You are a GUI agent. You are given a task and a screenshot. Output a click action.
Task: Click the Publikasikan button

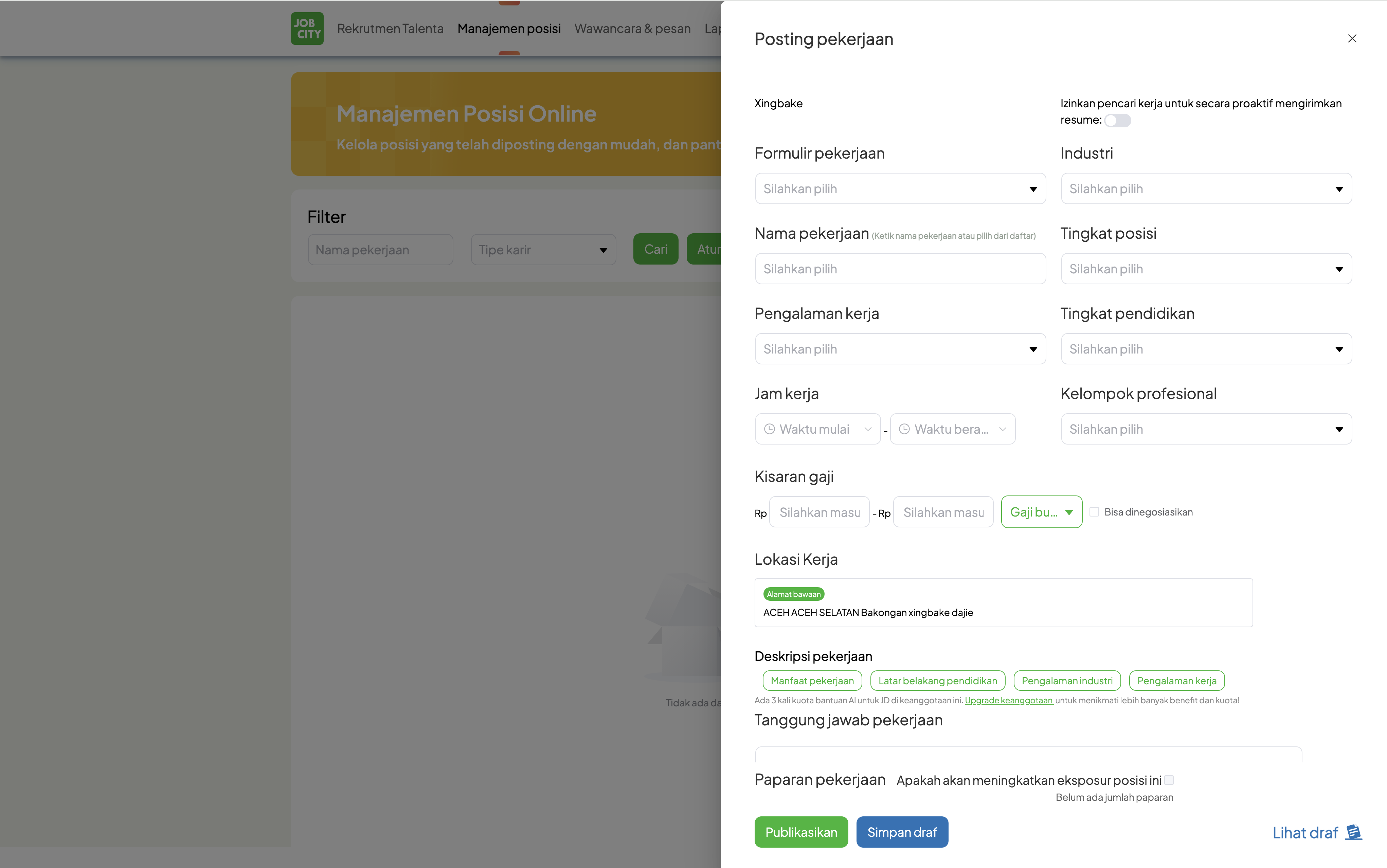(801, 832)
